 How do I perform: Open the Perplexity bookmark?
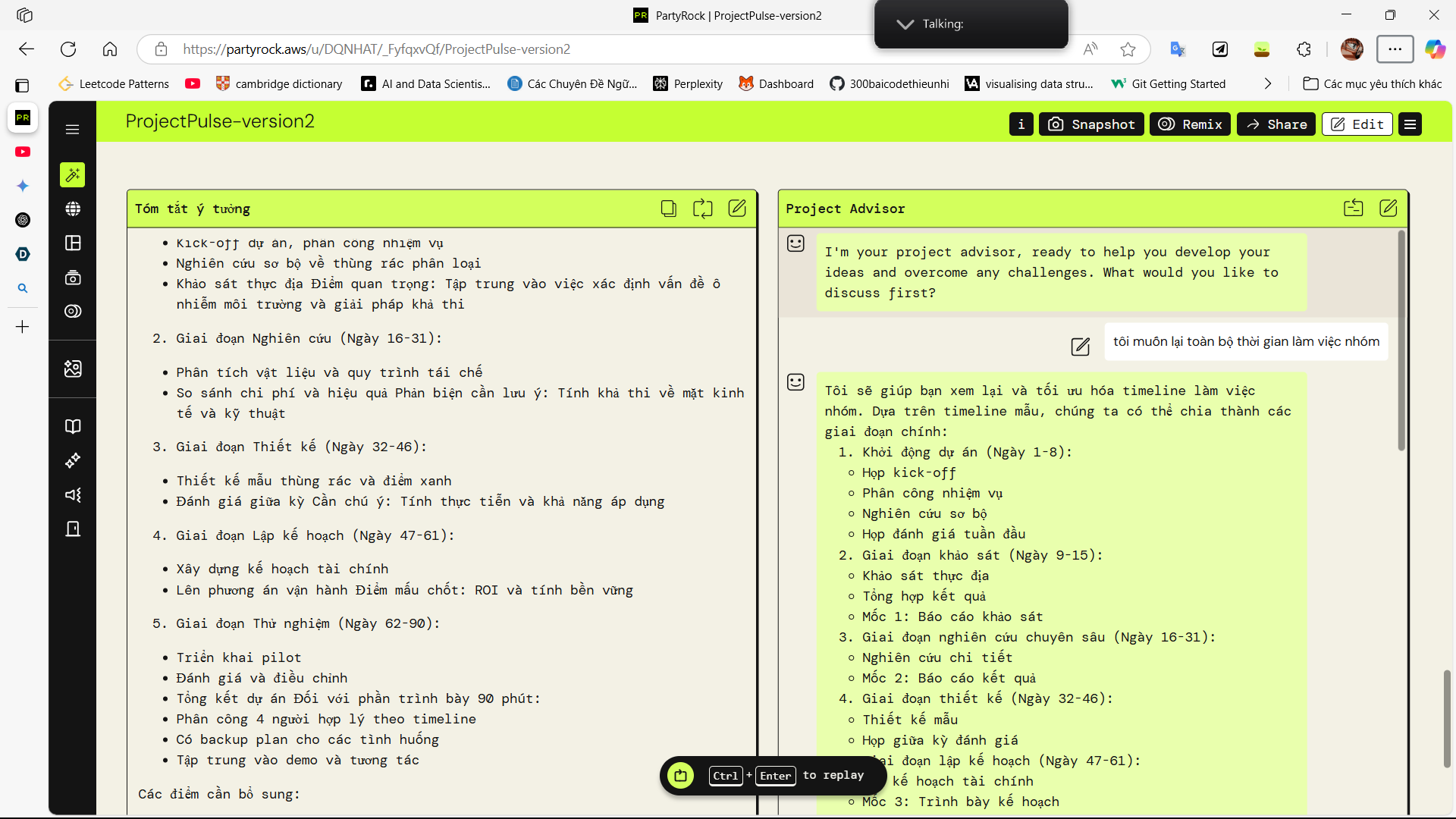click(x=688, y=83)
